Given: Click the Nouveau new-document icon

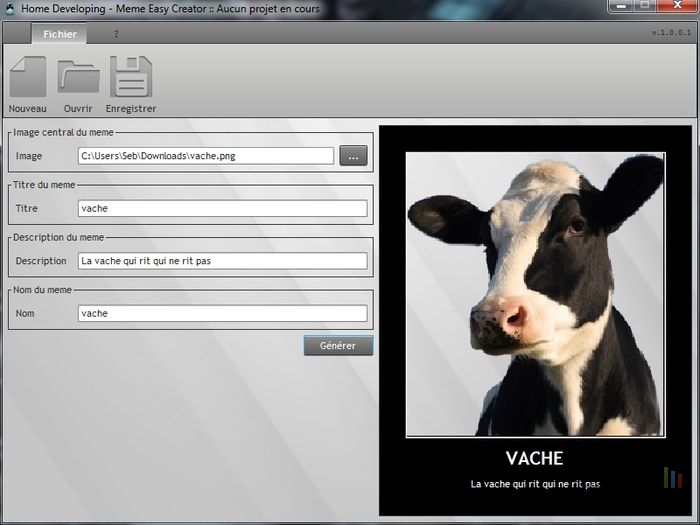Looking at the screenshot, I should (x=28, y=76).
